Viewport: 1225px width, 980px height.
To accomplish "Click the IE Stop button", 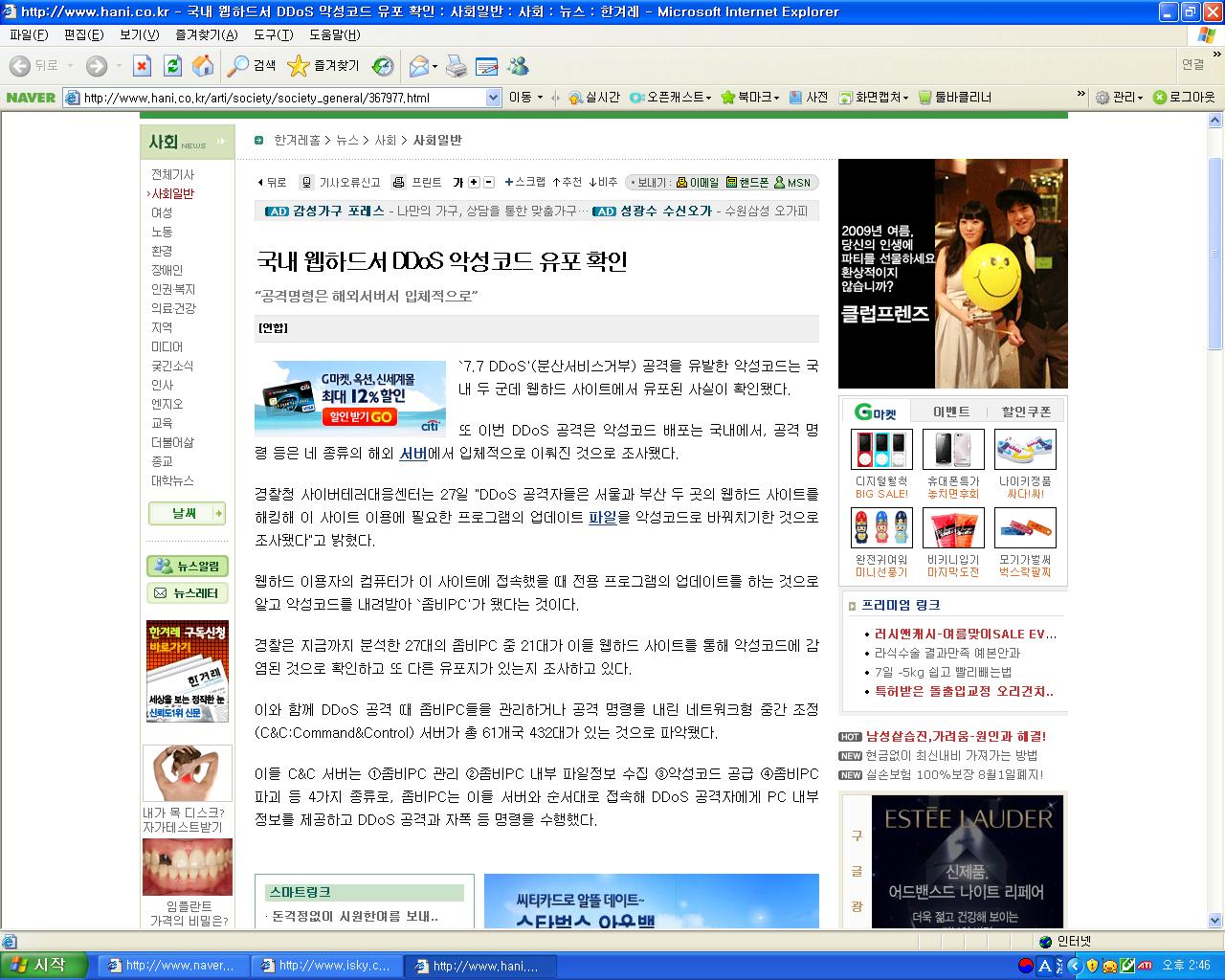I will pos(142,66).
